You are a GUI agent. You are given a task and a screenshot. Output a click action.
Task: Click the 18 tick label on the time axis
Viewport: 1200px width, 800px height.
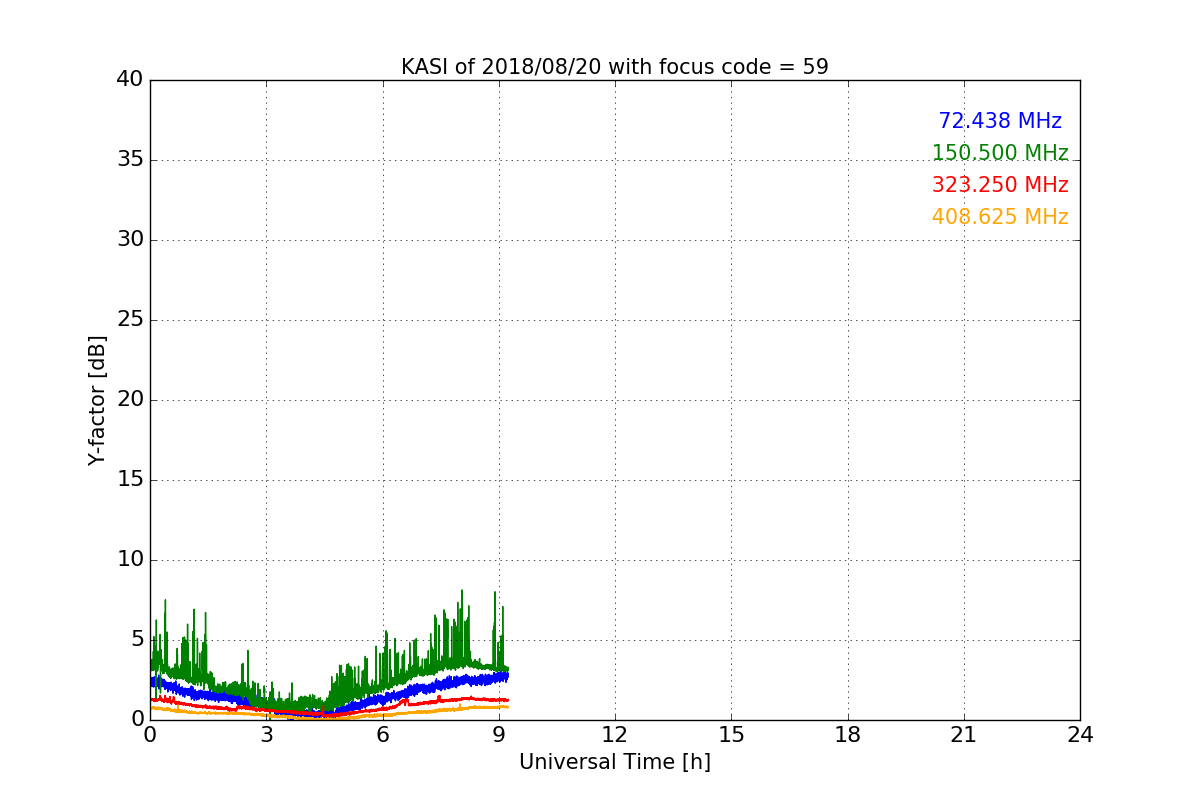(x=847, y=735)
